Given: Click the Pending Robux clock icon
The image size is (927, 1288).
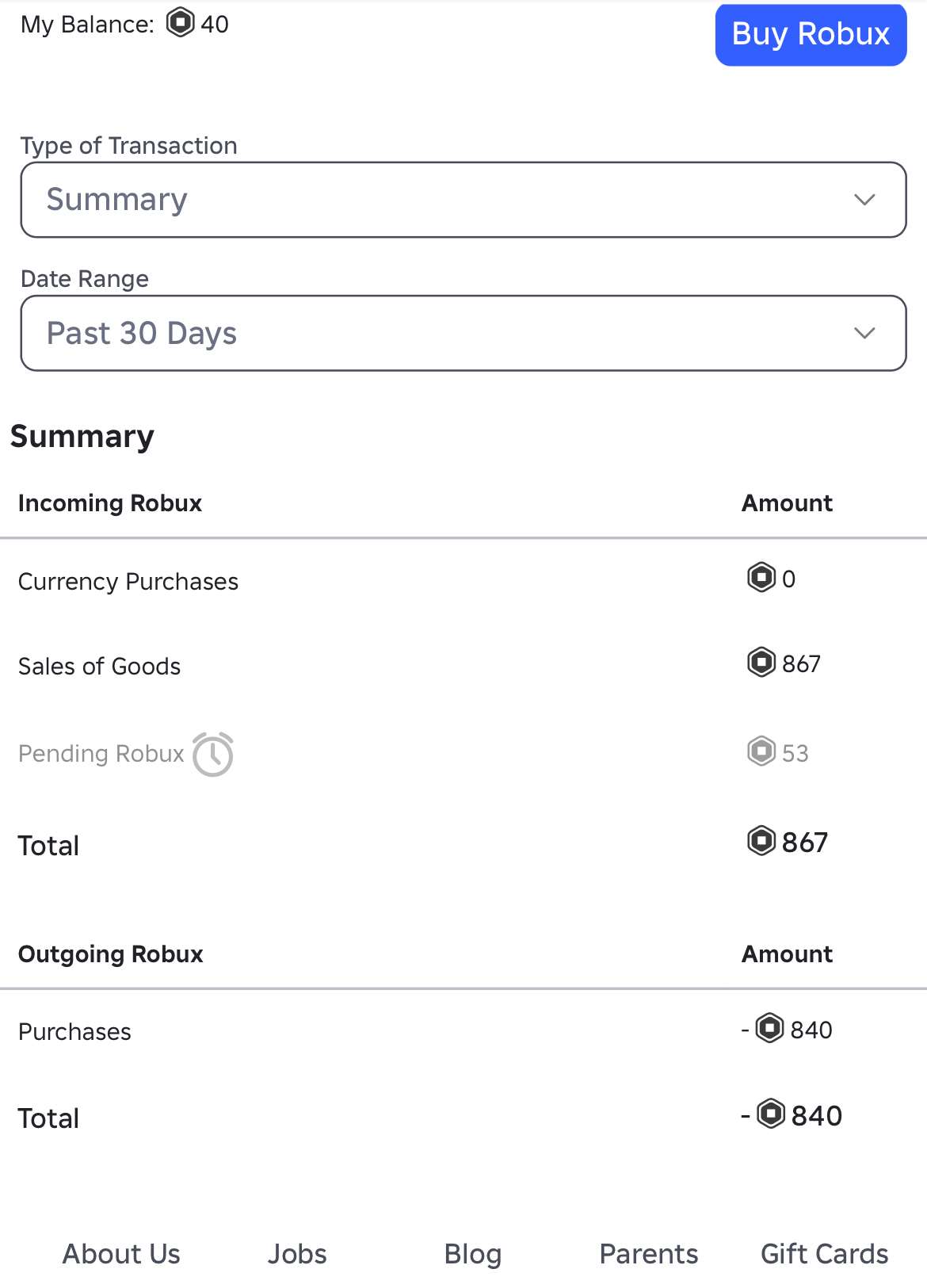Looking at the screenshot, I should [x=213, y=754].
